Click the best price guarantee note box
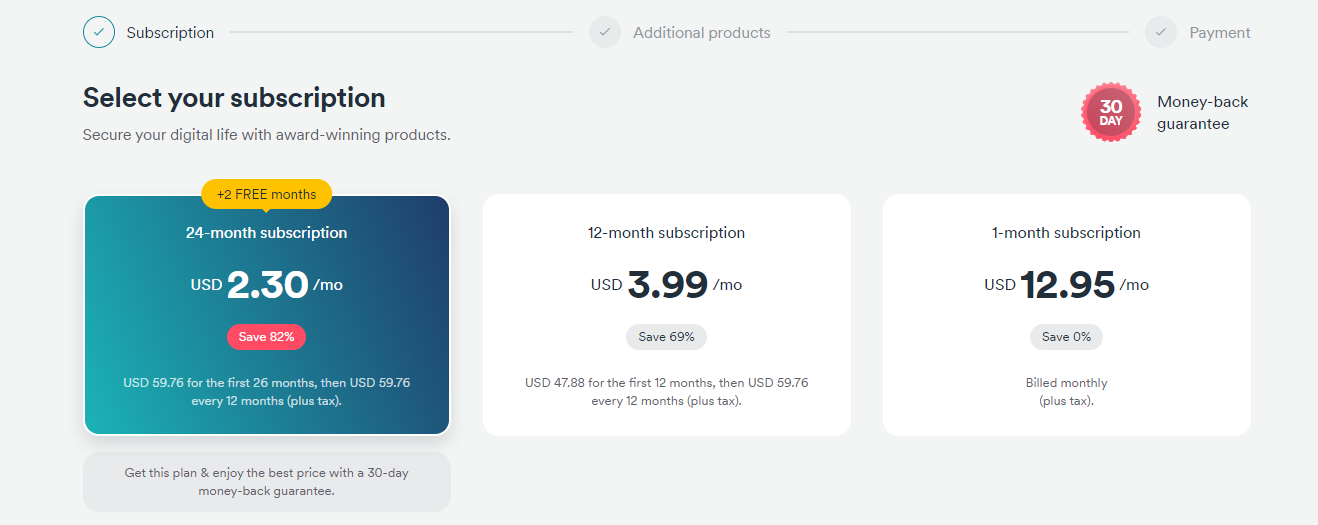The width and height of the screenshot is (1318, 525). click(267, 482)
